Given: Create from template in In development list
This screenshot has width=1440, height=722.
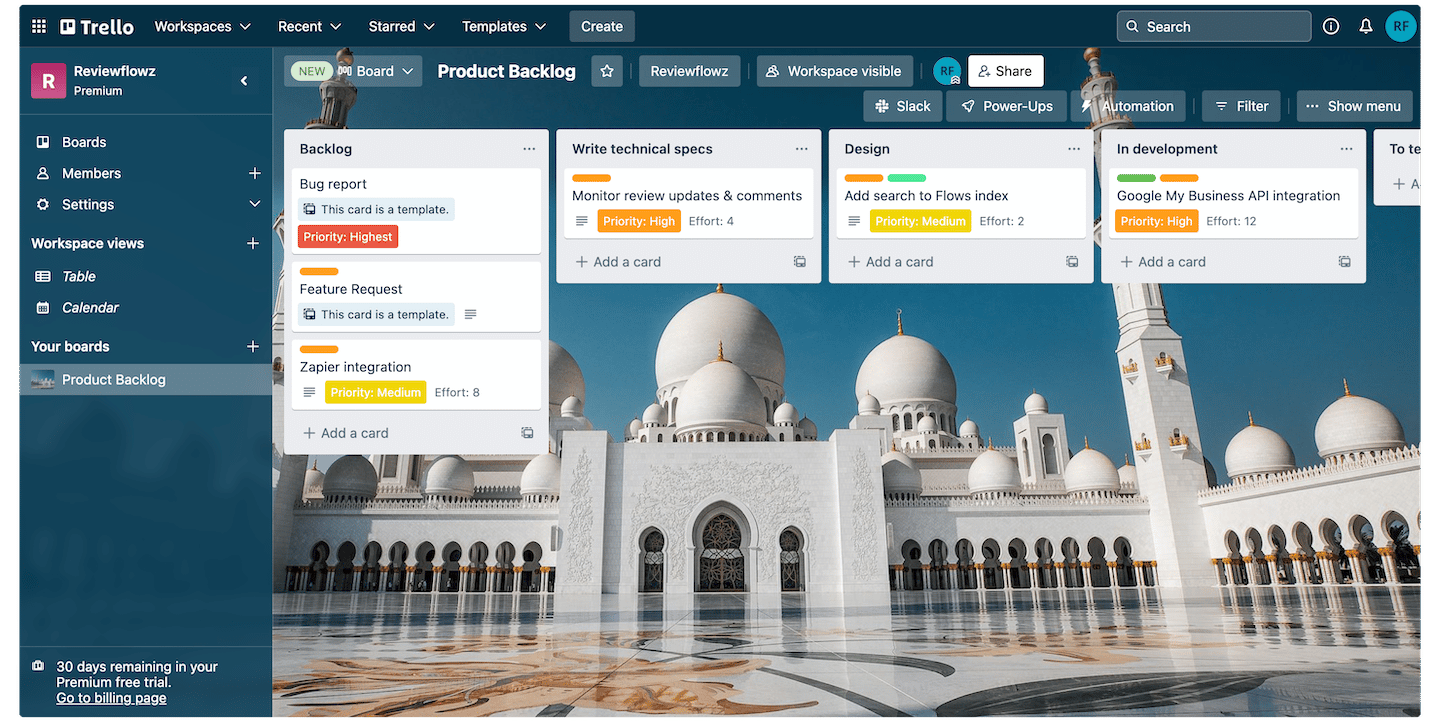Looking at the screenshot, I should (x=1345, y=262).
